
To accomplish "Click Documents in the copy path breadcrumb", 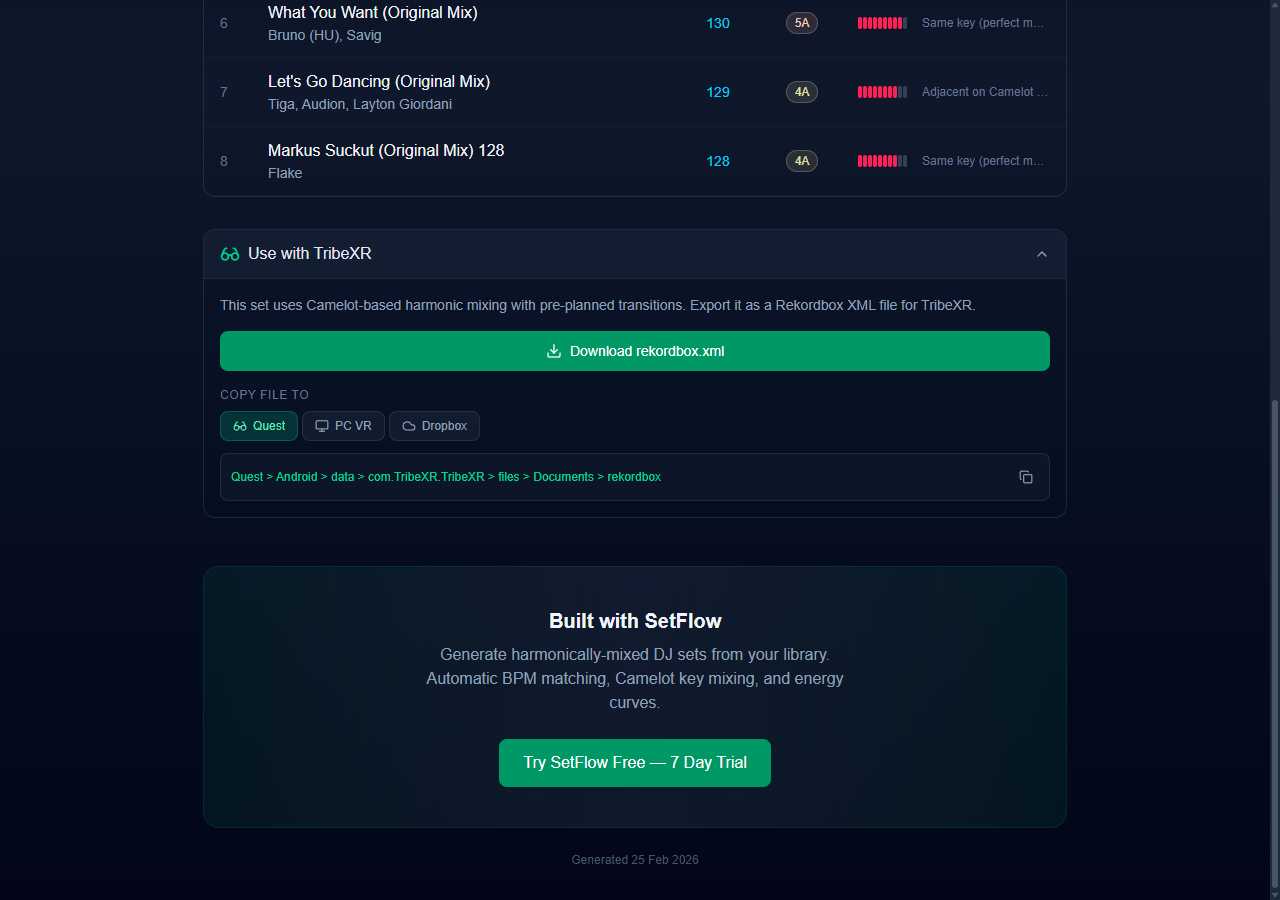I will [563, 477].
